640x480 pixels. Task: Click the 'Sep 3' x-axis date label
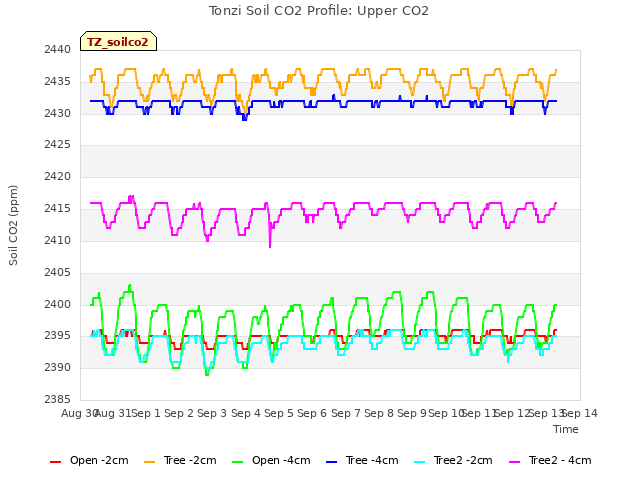[212, 413]
